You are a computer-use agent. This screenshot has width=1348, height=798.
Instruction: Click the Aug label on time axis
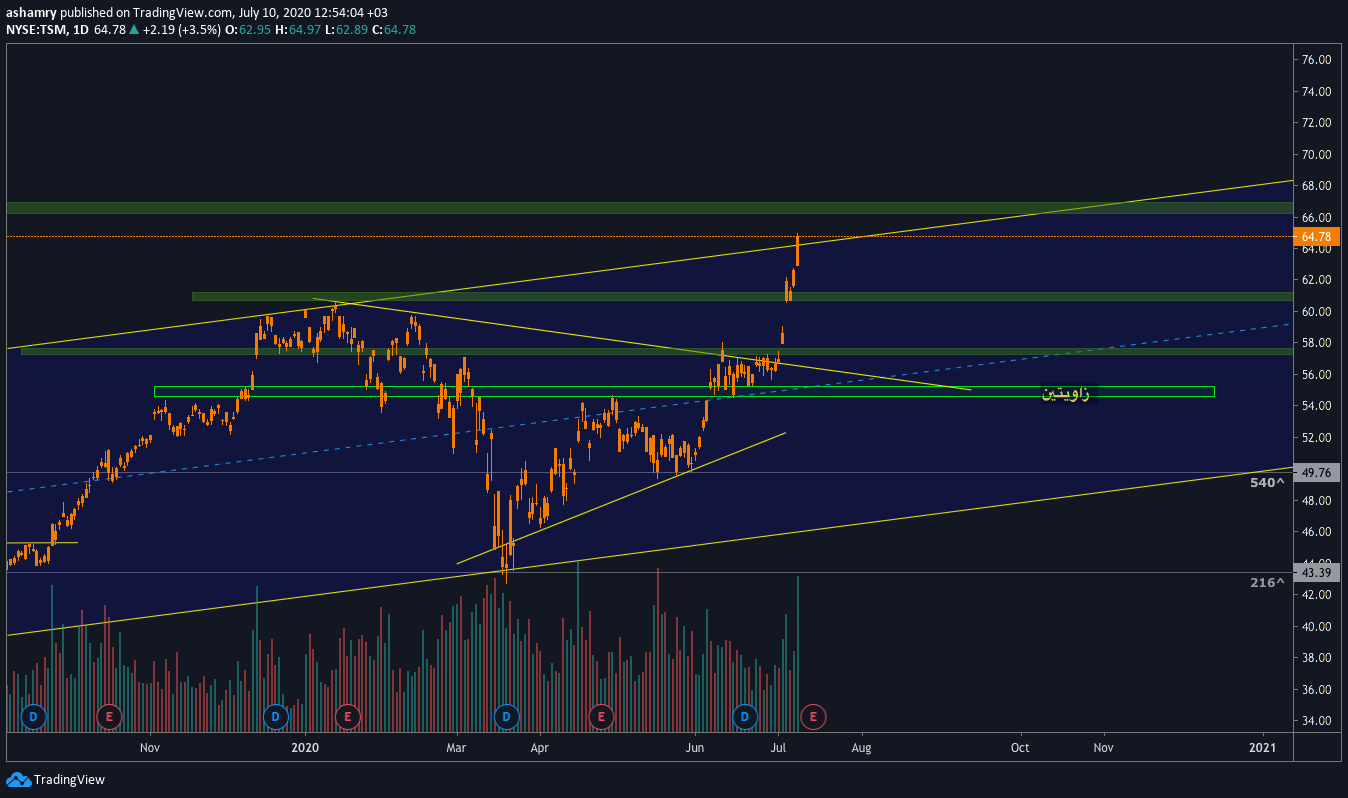(x=862, y=747)
